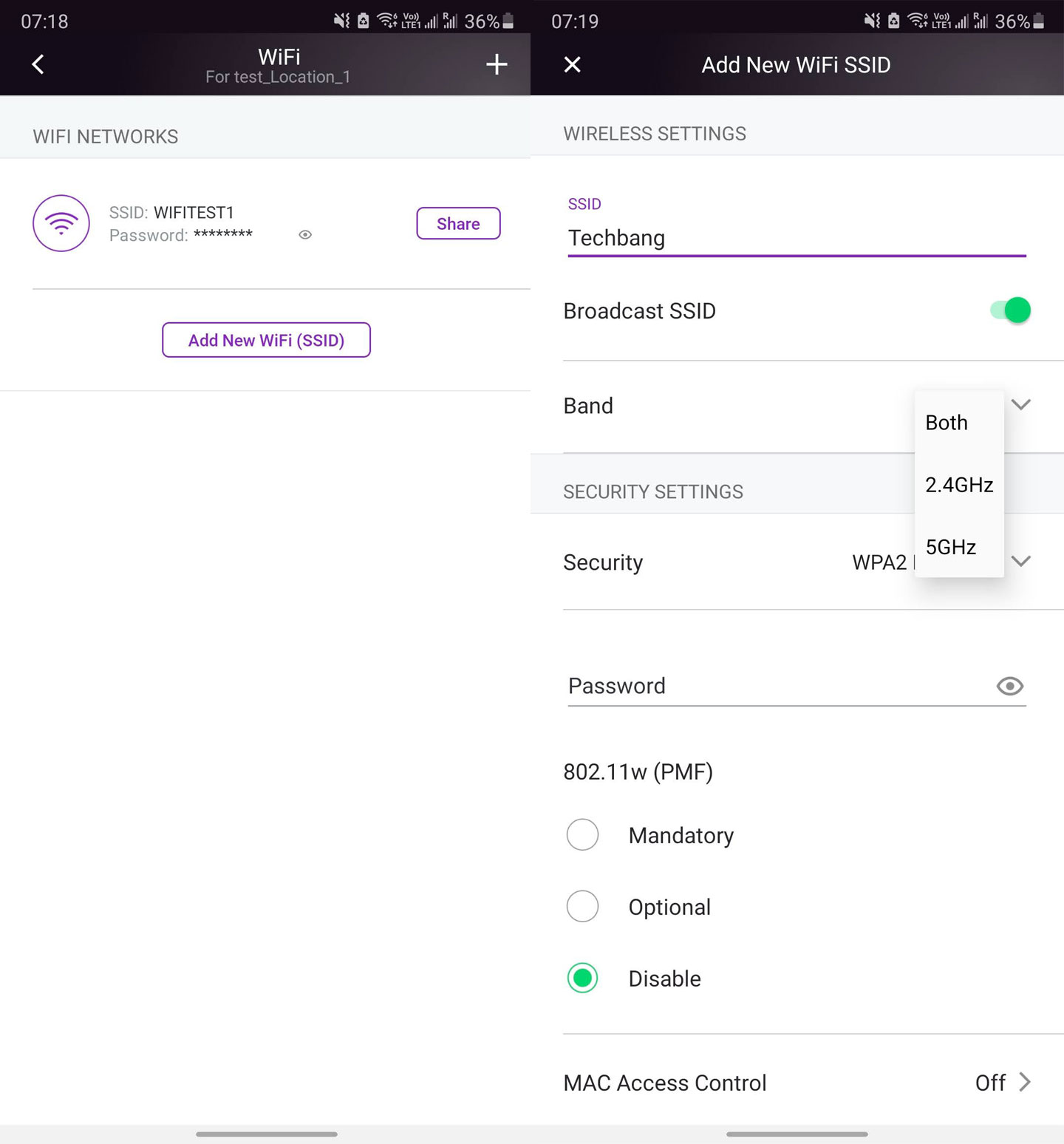This screenshot has width=1064, height=1144.
Task: Open the Security dropdown
Action: [x=1020, y=562]
